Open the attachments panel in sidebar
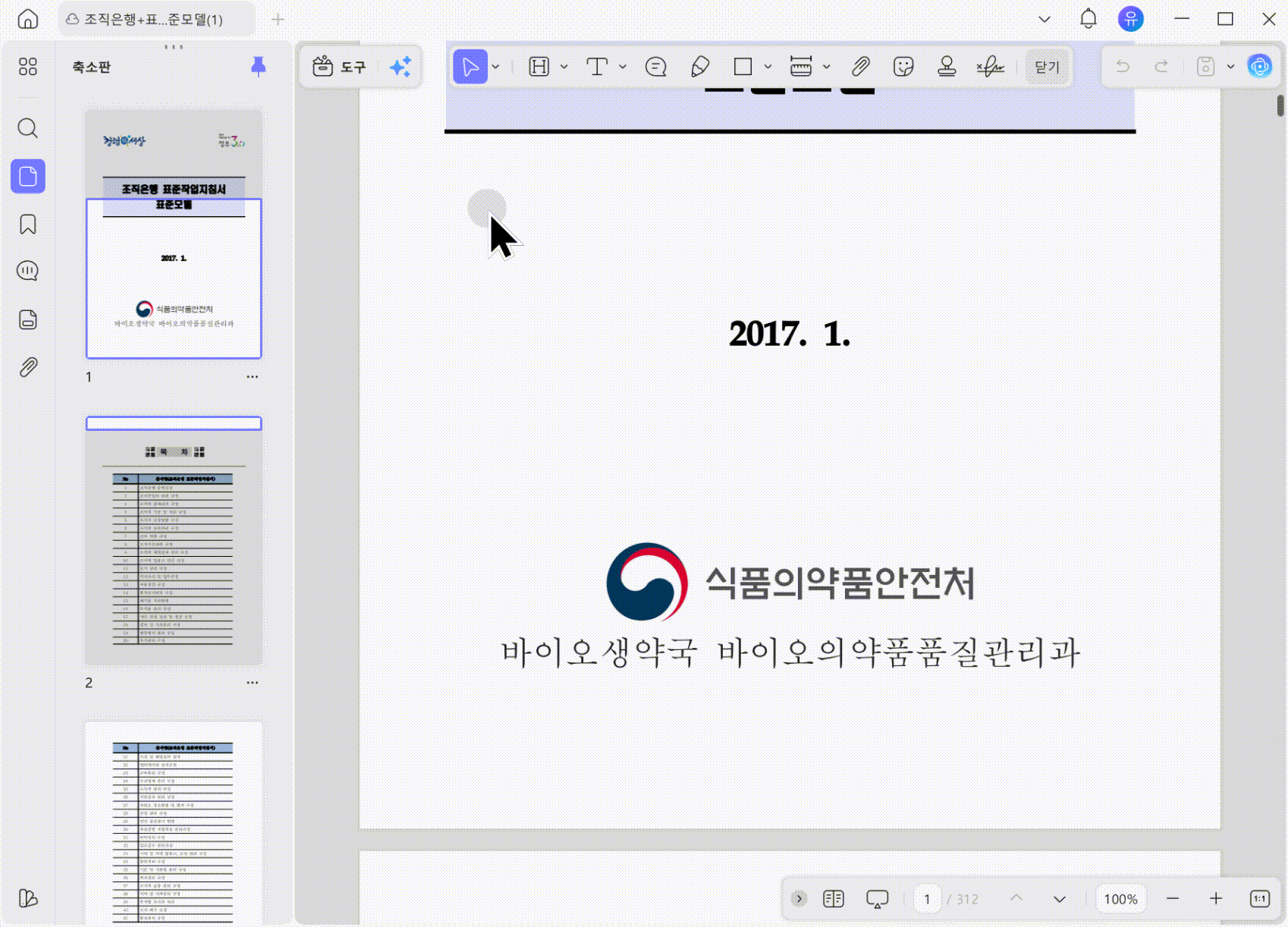Image resolution: width=1288 pixels, height=927 pixels. tap(28, 368)
